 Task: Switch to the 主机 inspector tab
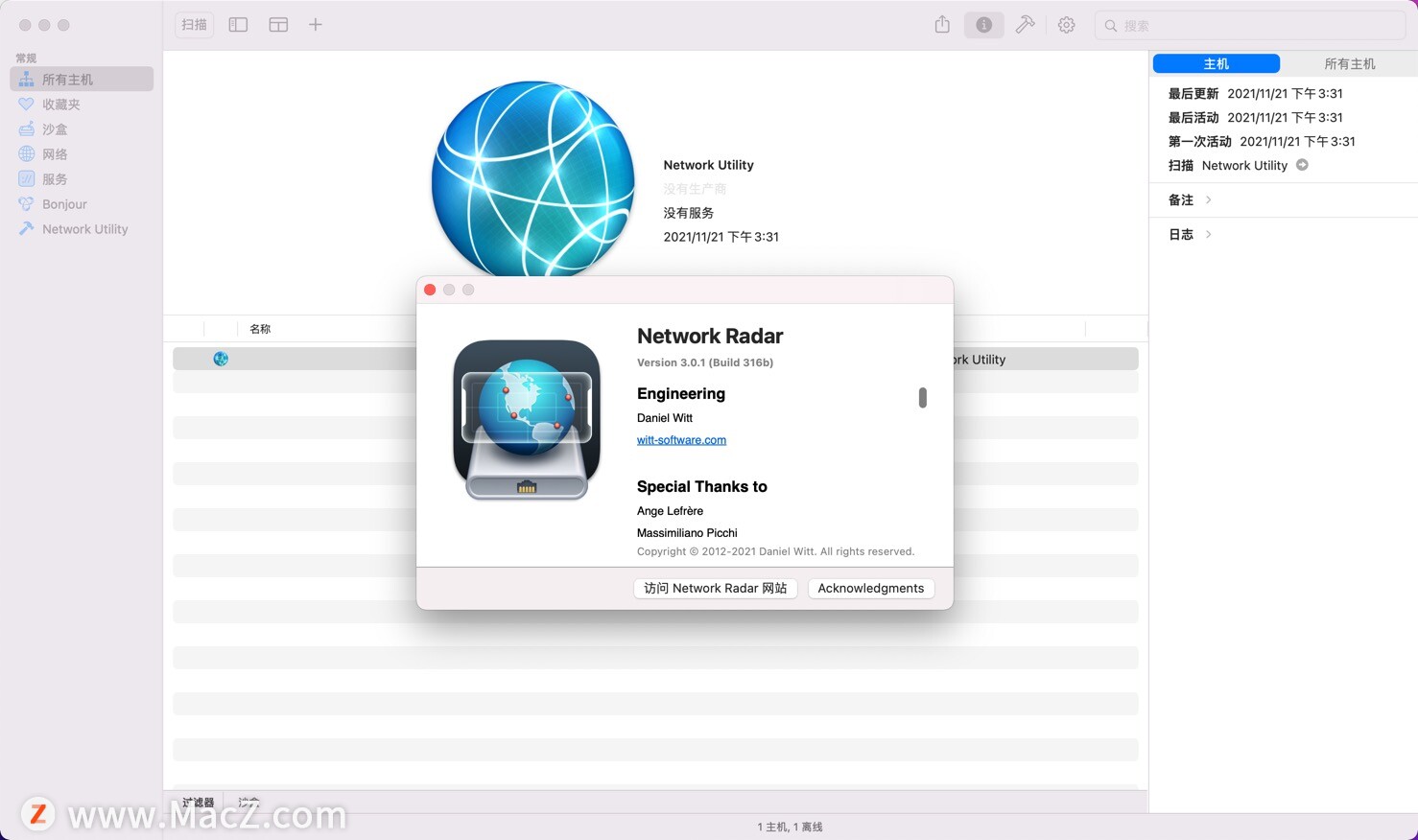(1216, 63)
